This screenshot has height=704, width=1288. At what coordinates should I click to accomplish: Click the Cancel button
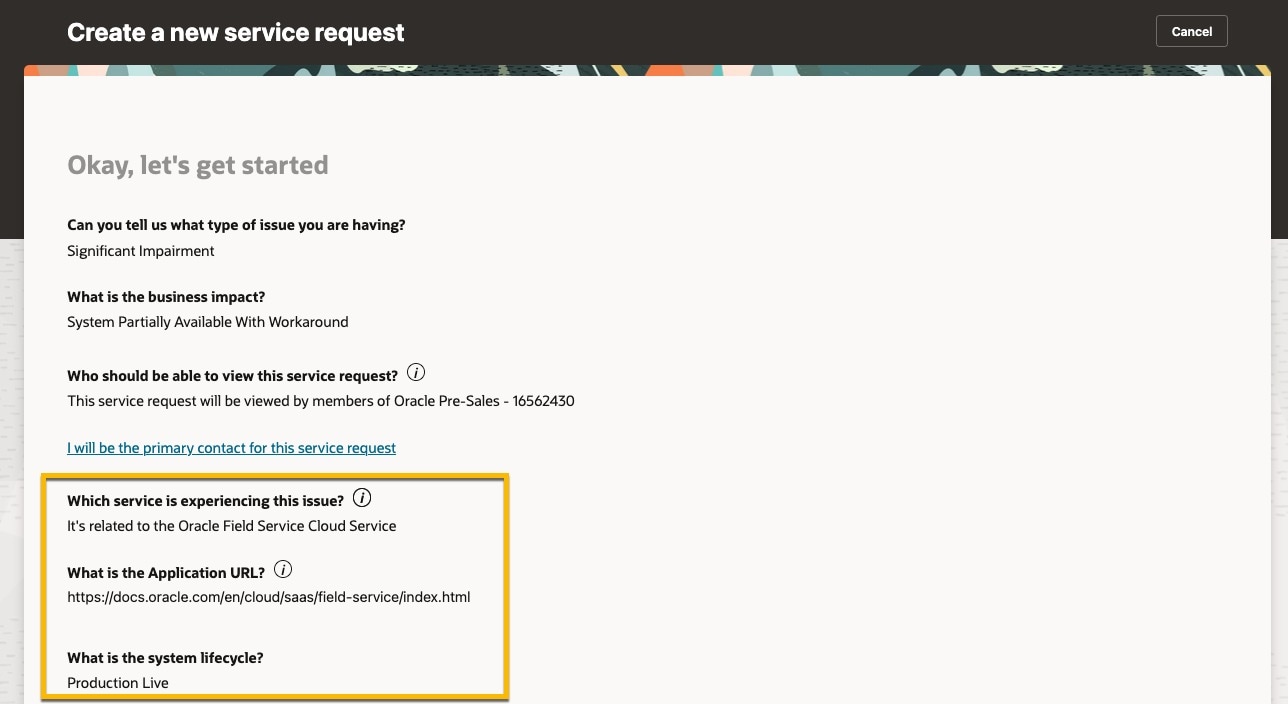[1191, 31]
